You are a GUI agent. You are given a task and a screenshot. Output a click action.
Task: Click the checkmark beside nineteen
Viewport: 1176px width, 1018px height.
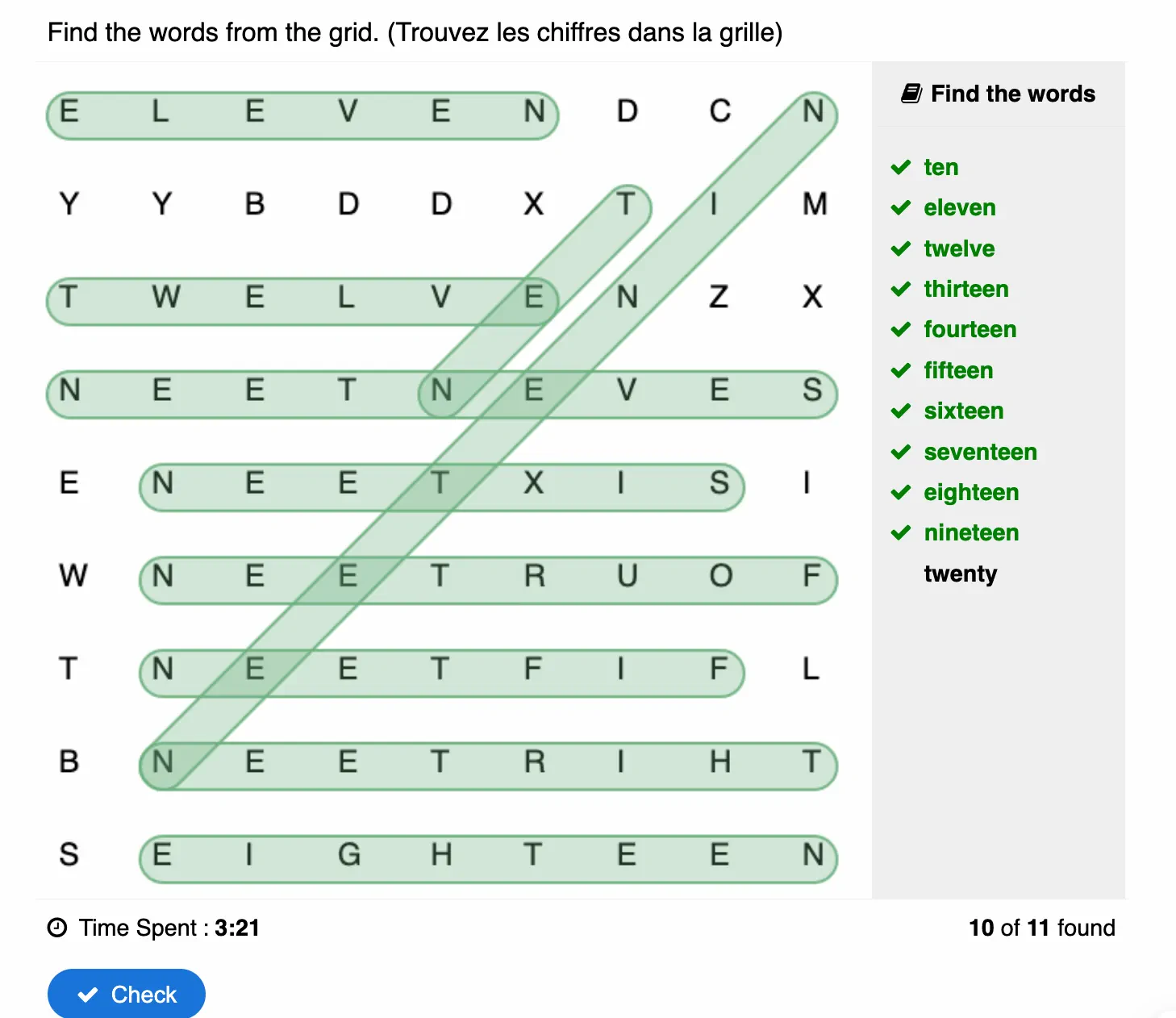[x=901, y=533]
